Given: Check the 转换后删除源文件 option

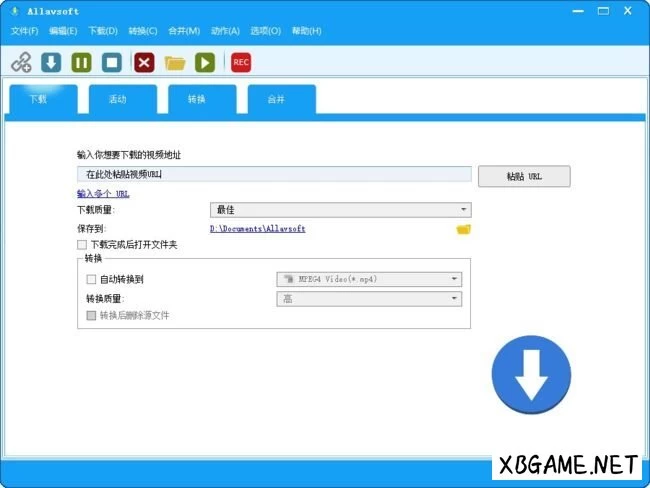Looking at the screenshot, I should click(x=92, y=315).
